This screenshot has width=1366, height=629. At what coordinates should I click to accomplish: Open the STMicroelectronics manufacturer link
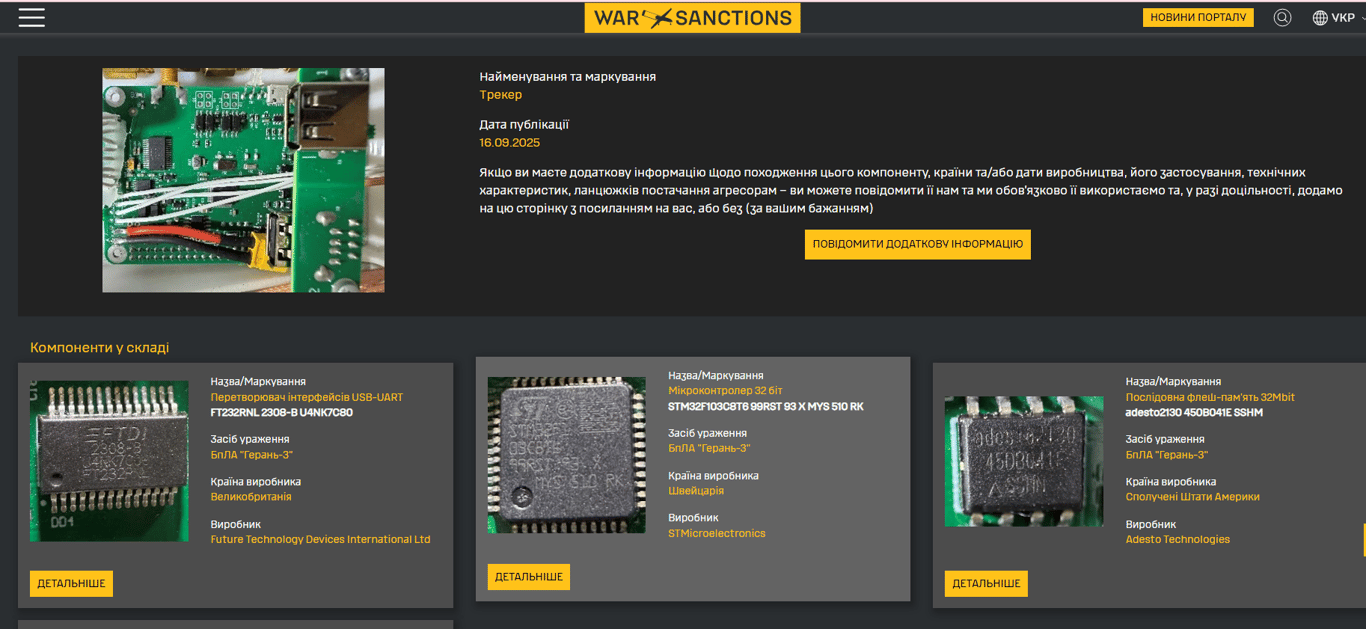pos(716,534)
